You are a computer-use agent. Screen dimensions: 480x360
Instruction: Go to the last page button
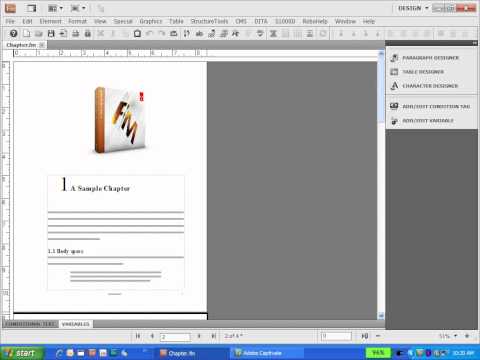214,336
